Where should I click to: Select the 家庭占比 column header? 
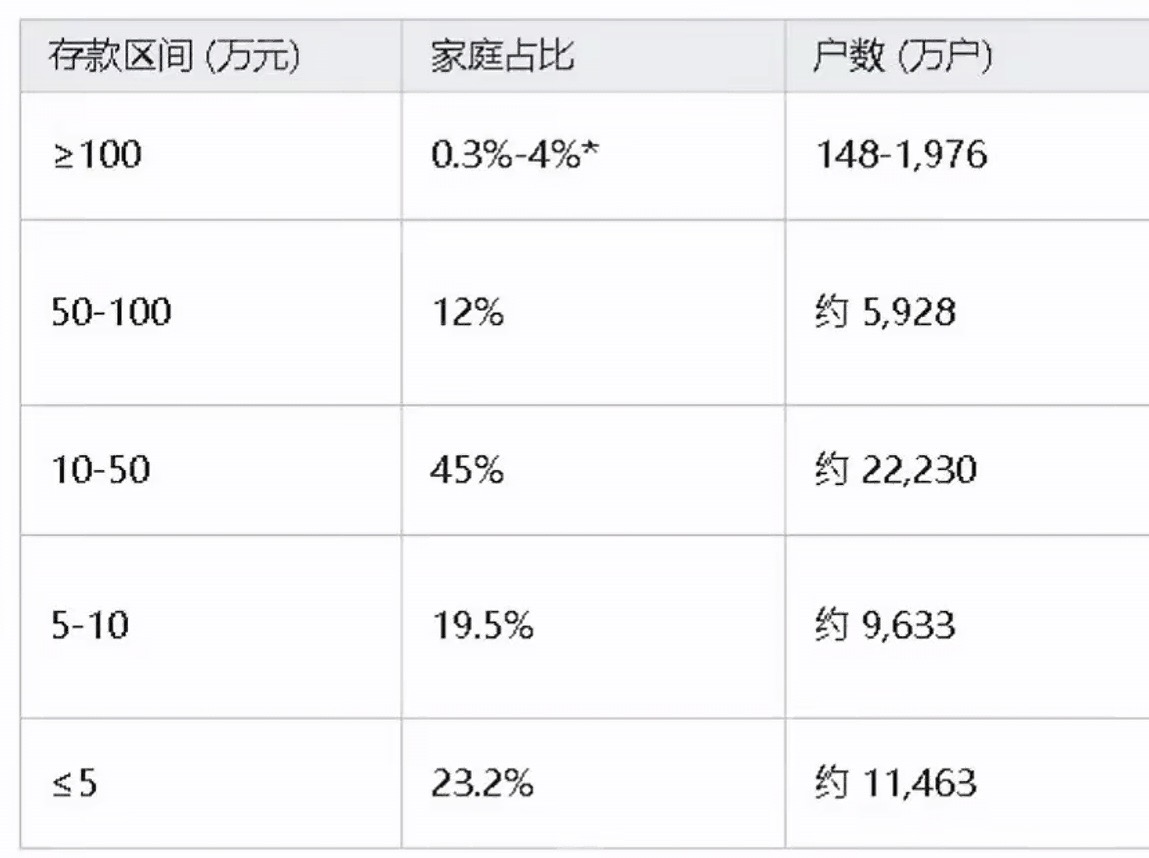[x=502, y=58]
